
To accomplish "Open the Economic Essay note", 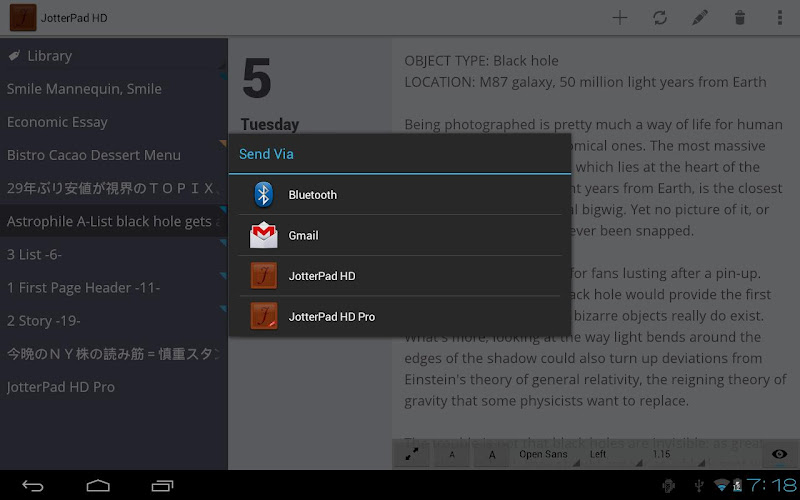I will pyautogui.click(x=113, y=121).
